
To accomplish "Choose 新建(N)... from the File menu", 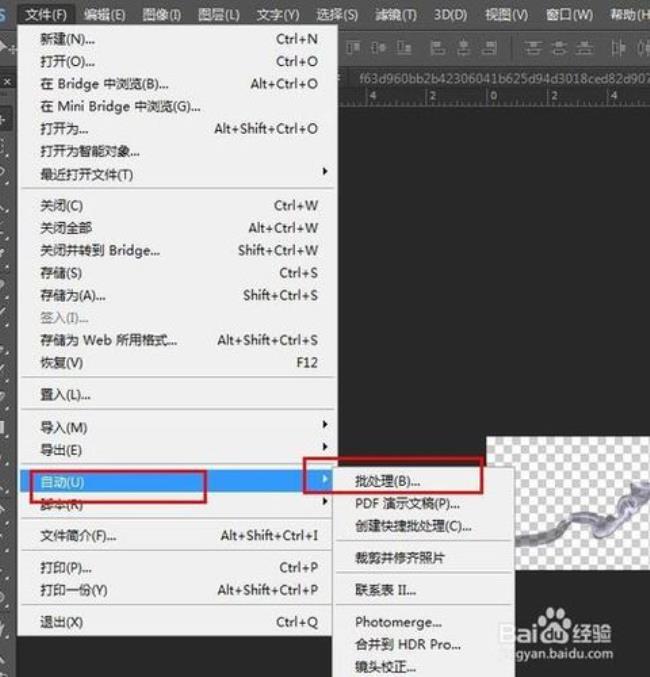I will coord(178,39).
